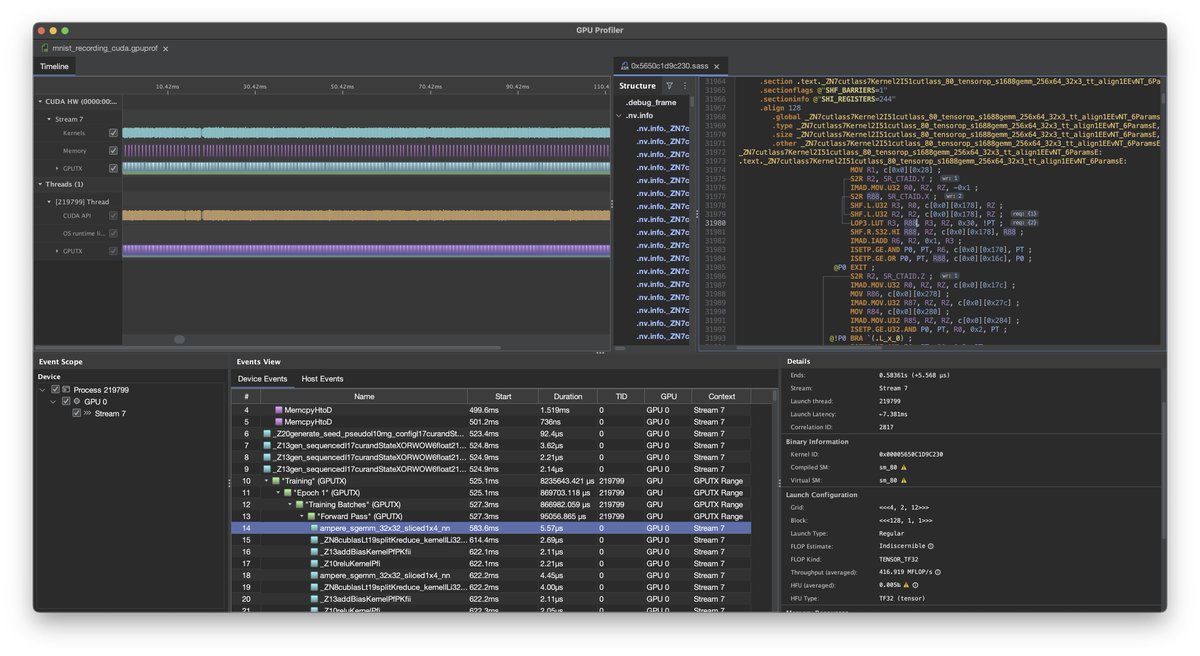This screenshot has width=1200, height=656.
Task: Click the filter icon in Structure panel
Action: click(x=669, y=86)
